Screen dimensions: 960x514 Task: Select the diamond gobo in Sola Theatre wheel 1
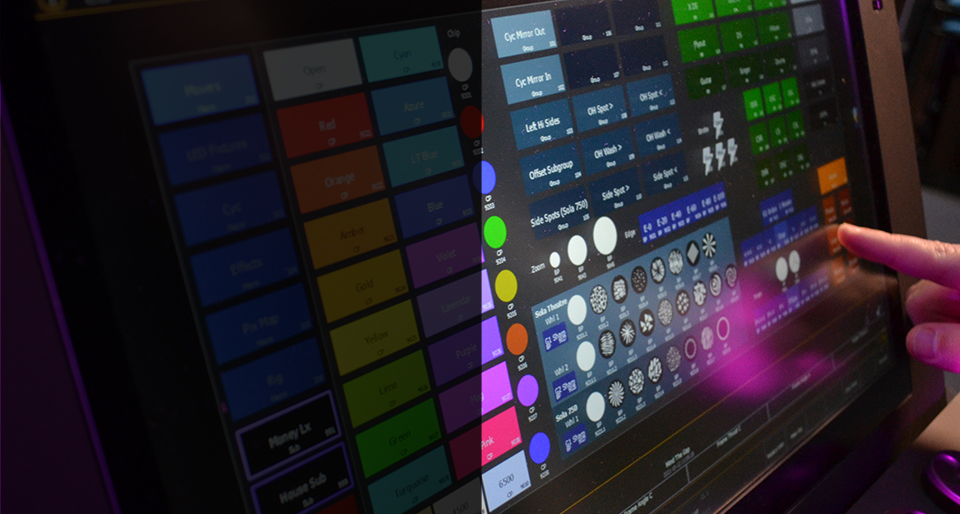692,252
